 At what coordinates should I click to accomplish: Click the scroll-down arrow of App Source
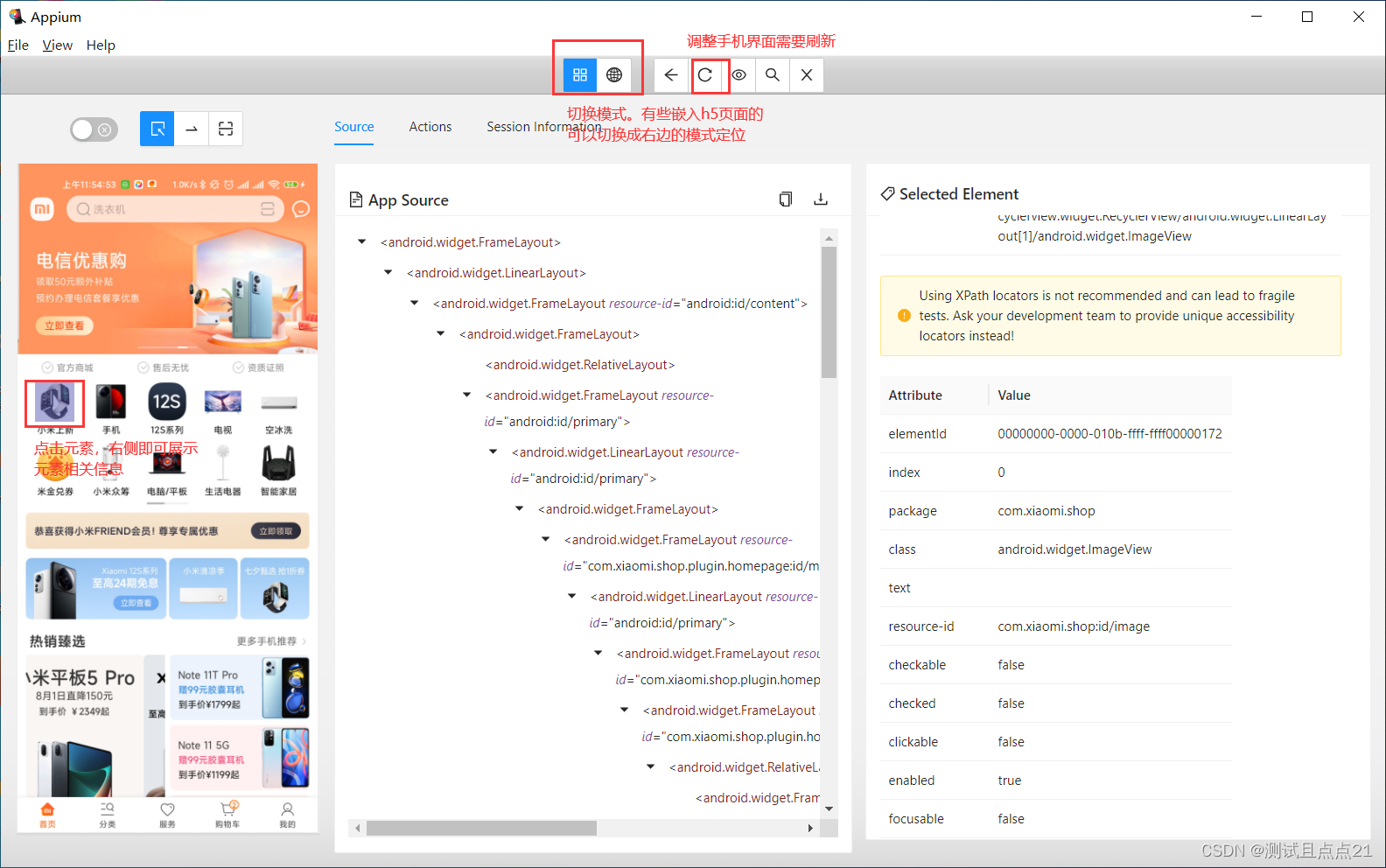pyautogui.click(x=829, y=809)
